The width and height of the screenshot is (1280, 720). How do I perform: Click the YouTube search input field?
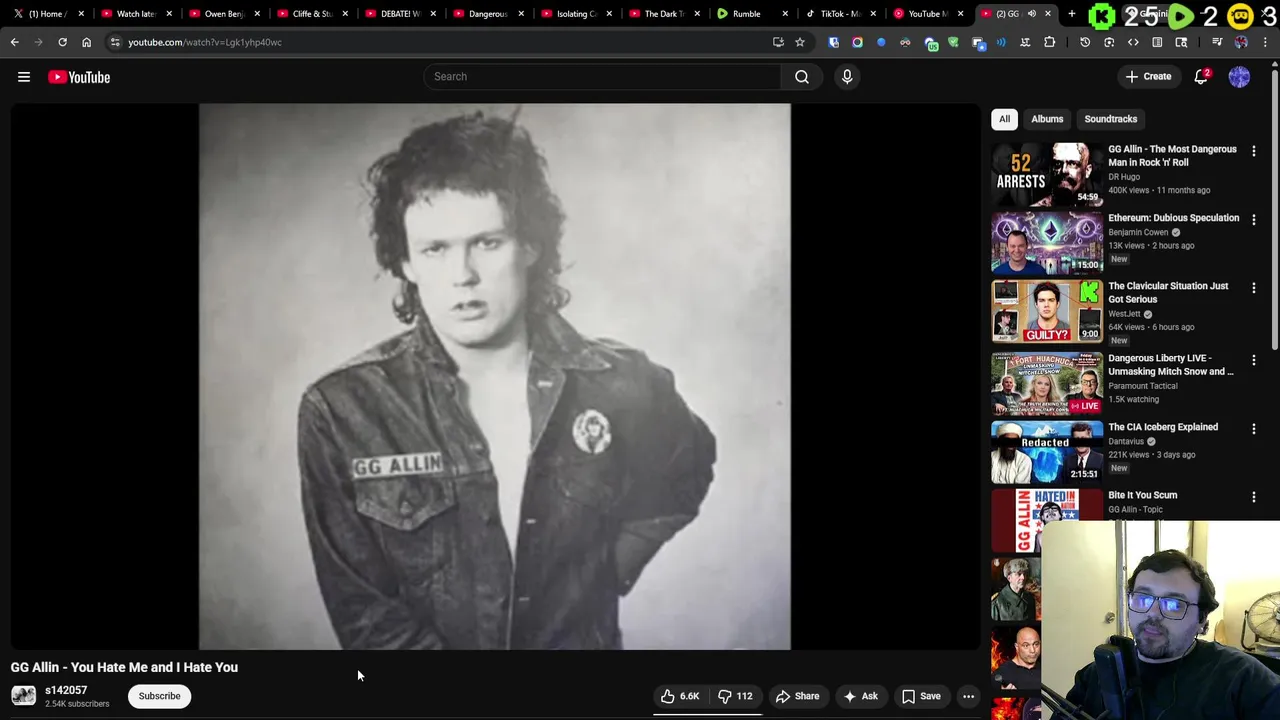603,77
